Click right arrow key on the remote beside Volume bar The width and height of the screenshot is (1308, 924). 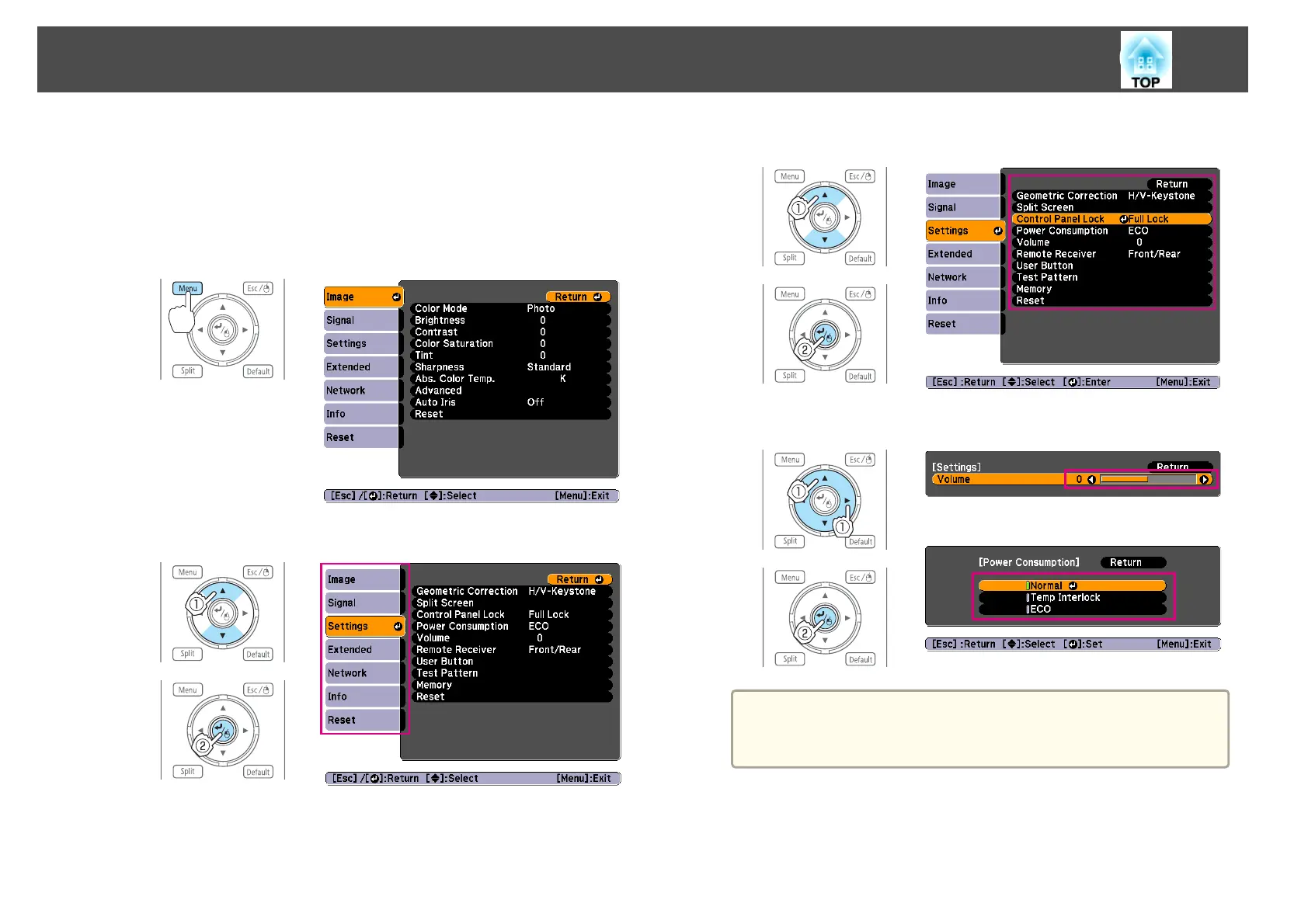(x=847, y=502)
